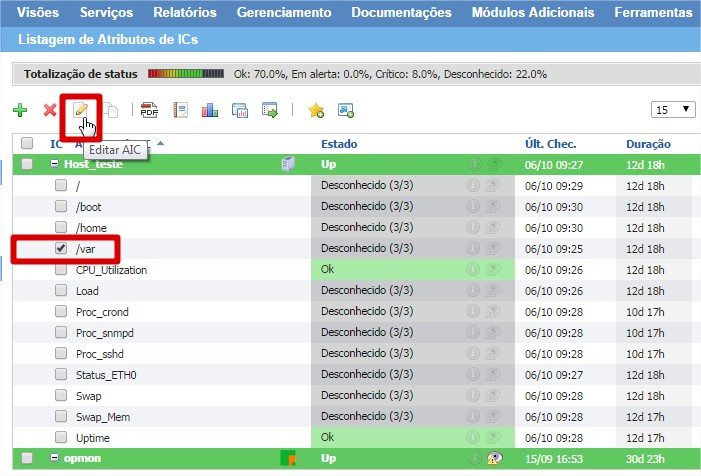Viewport: 701px width, 476px height.
Task: Open the rows-per-page dropdown showing 15
Action: (x=674, y=109)
